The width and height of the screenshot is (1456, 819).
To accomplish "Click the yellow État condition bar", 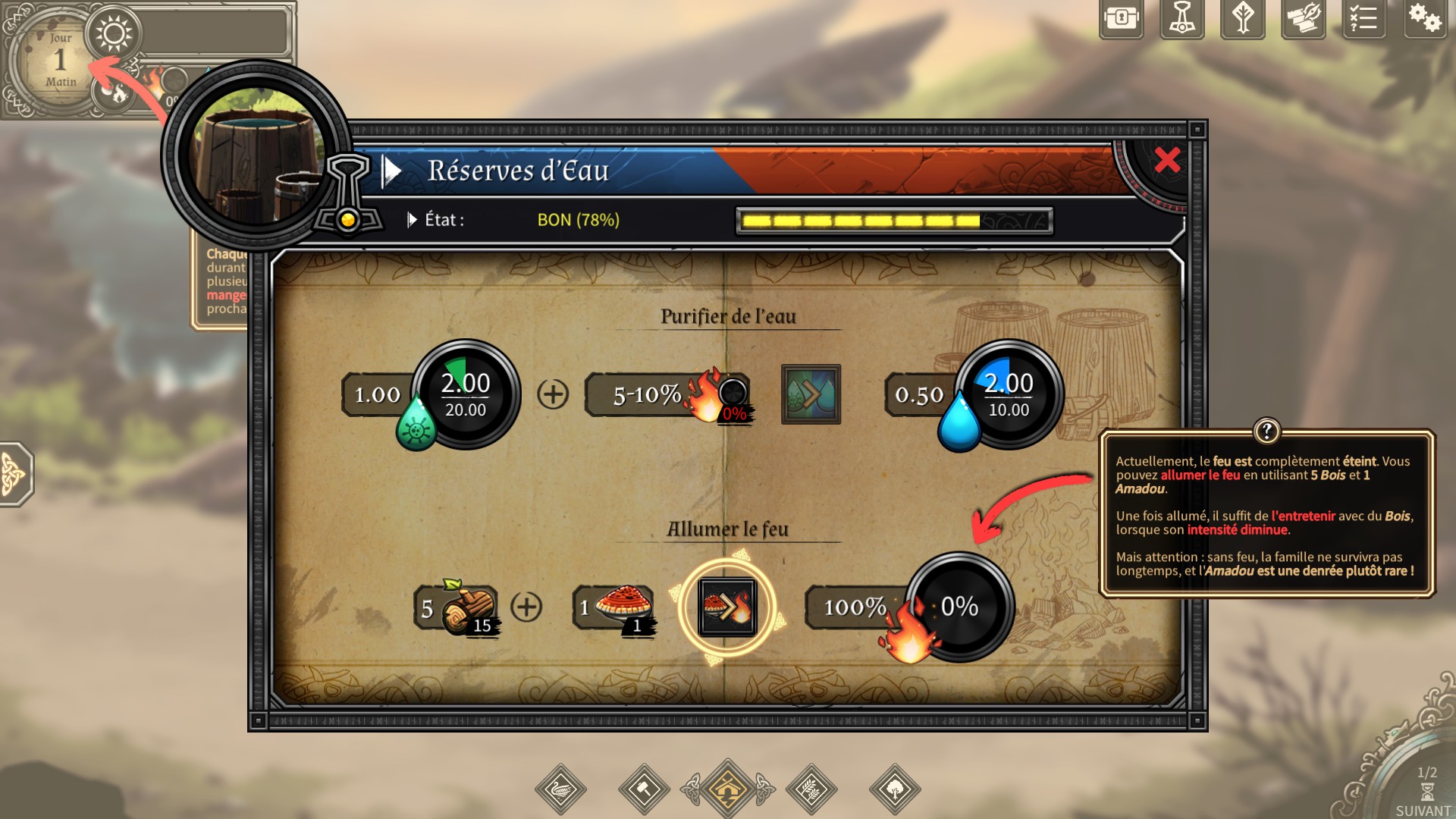I will [x=894, y=221].
